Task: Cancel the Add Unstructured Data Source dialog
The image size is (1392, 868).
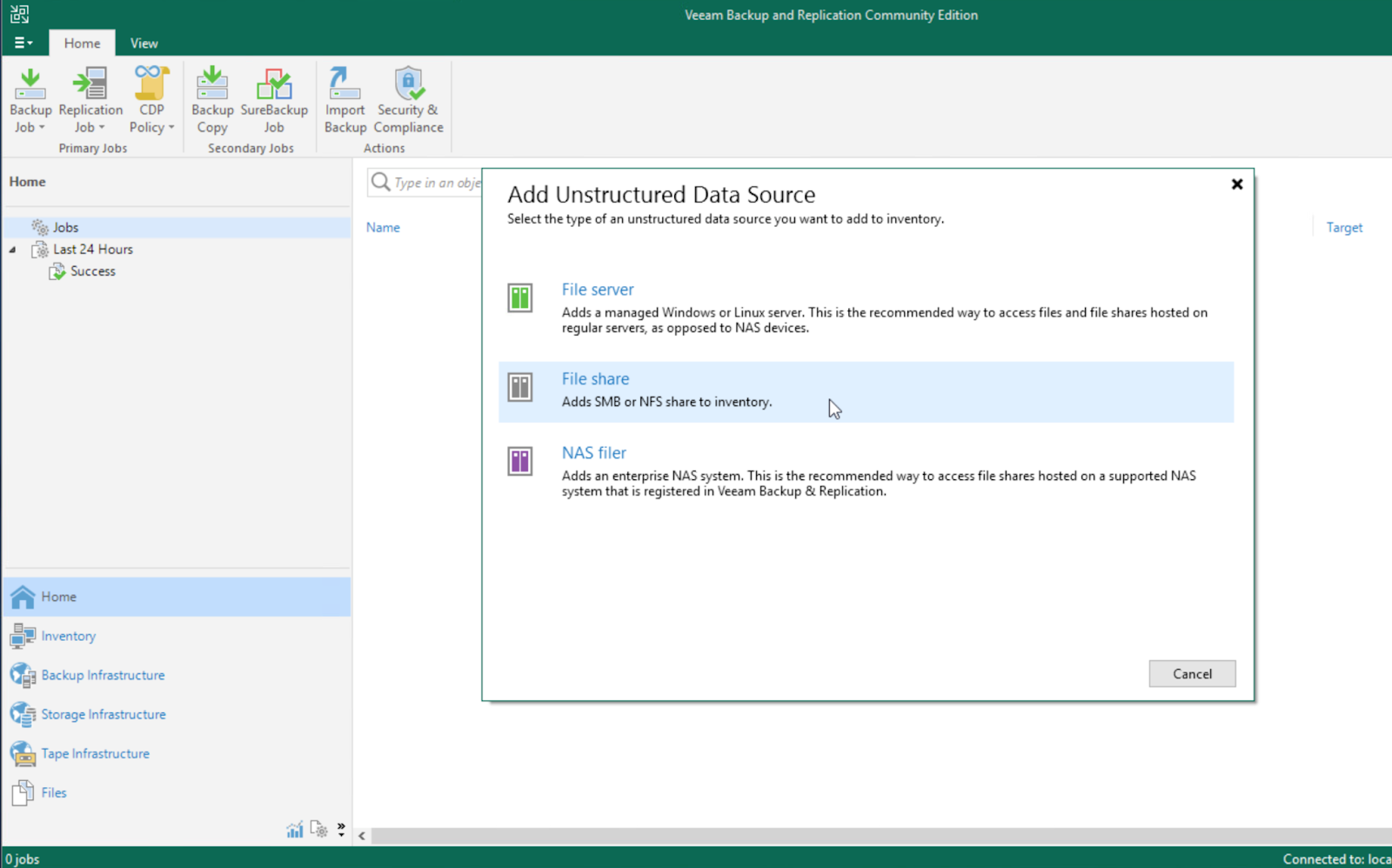Action: pos(1192,674)
